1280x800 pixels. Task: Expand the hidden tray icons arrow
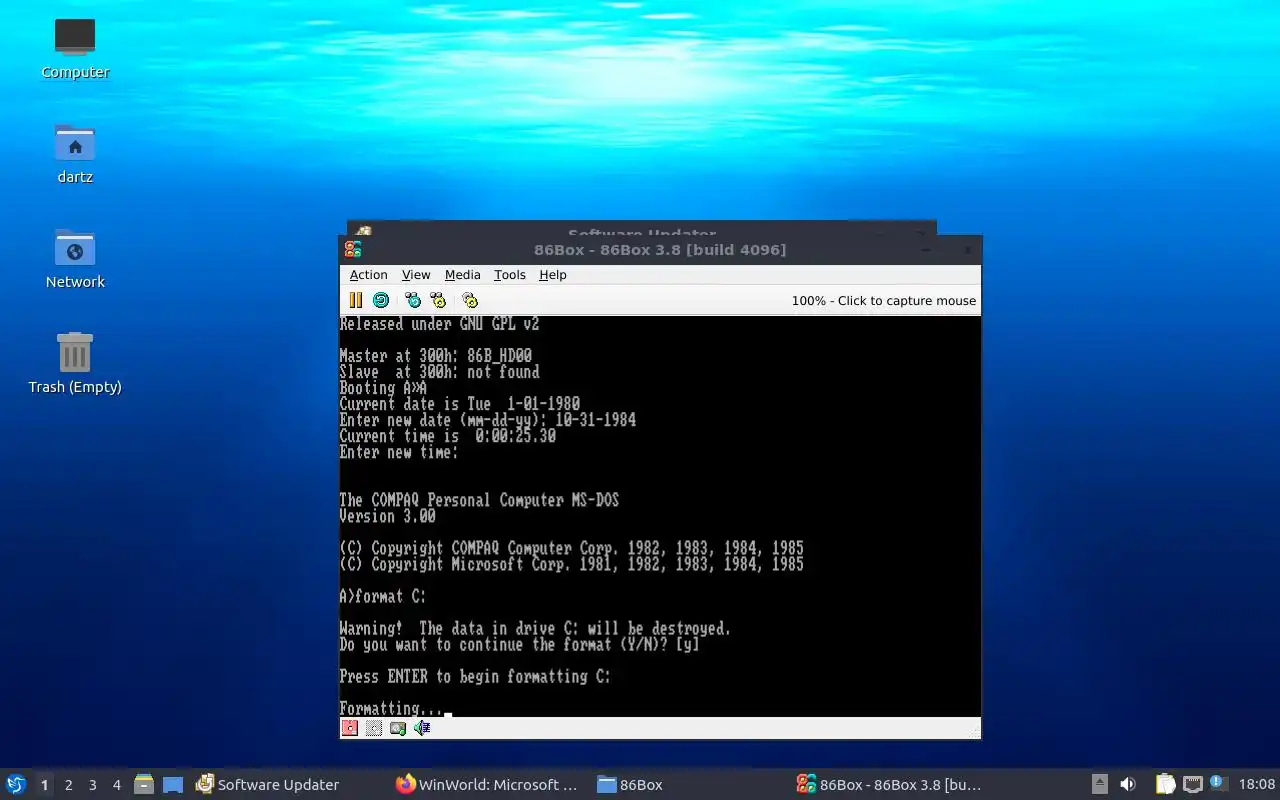[1100, 785]
